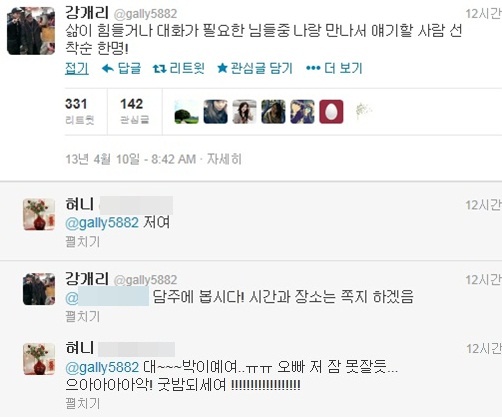The height and width of the screenshot is (417, 502).
Task: Click the landscape tree avatar among retweeters
Action: tap(186, 112)
